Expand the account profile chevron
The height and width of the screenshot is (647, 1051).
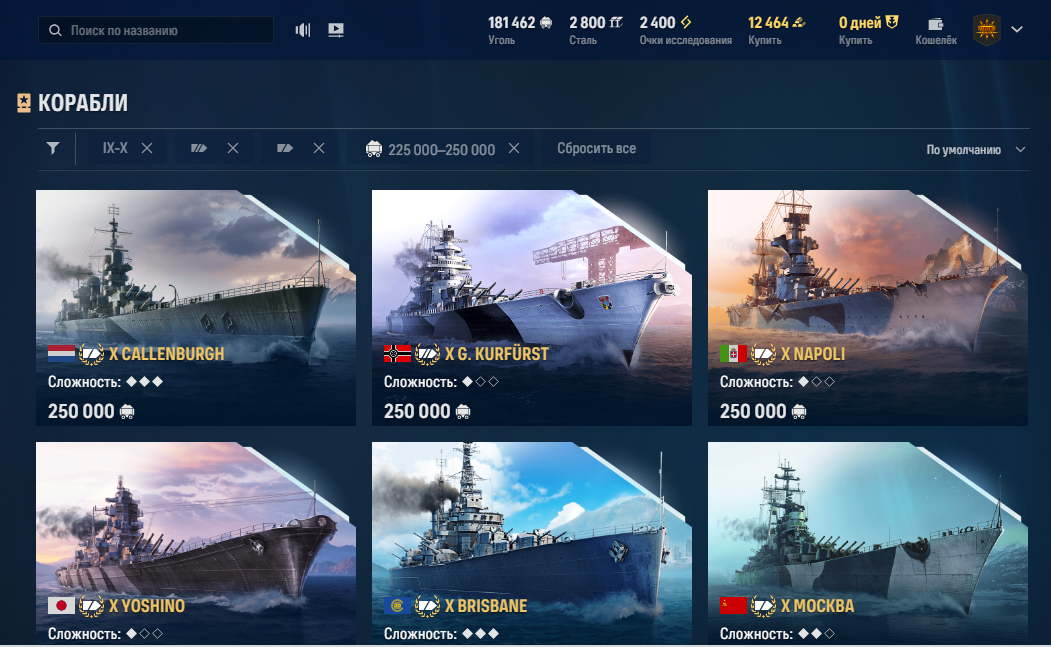(1017, 30)
